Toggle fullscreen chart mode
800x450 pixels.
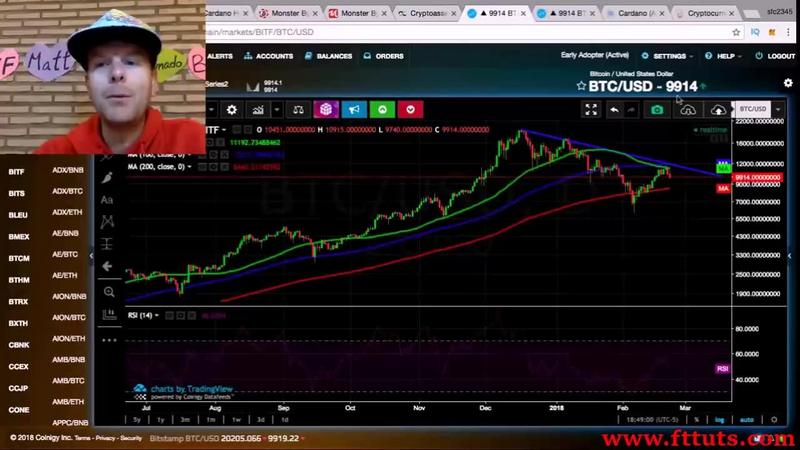(591, 110)
